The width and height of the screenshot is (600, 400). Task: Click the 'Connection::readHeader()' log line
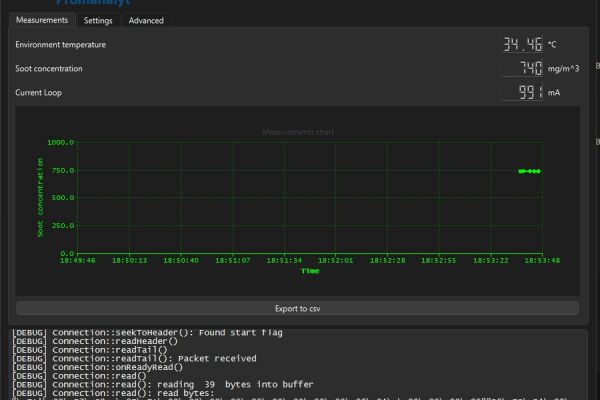(x=95, y=341)
